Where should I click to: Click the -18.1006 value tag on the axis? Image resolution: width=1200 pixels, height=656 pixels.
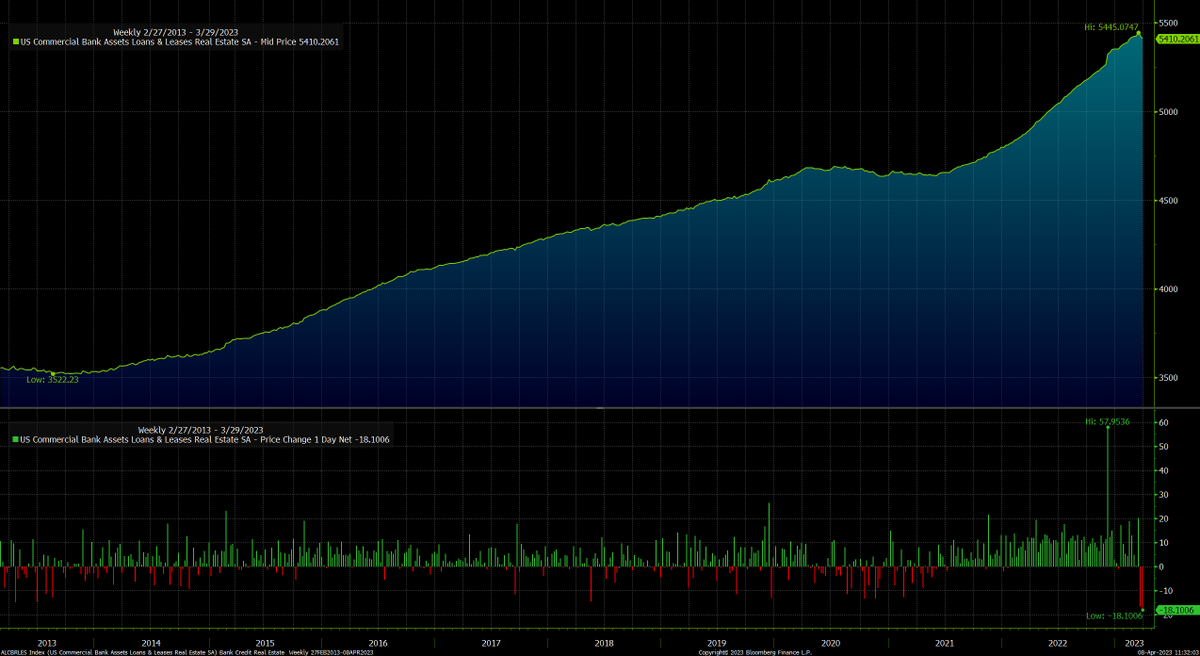coord(1177,610)
